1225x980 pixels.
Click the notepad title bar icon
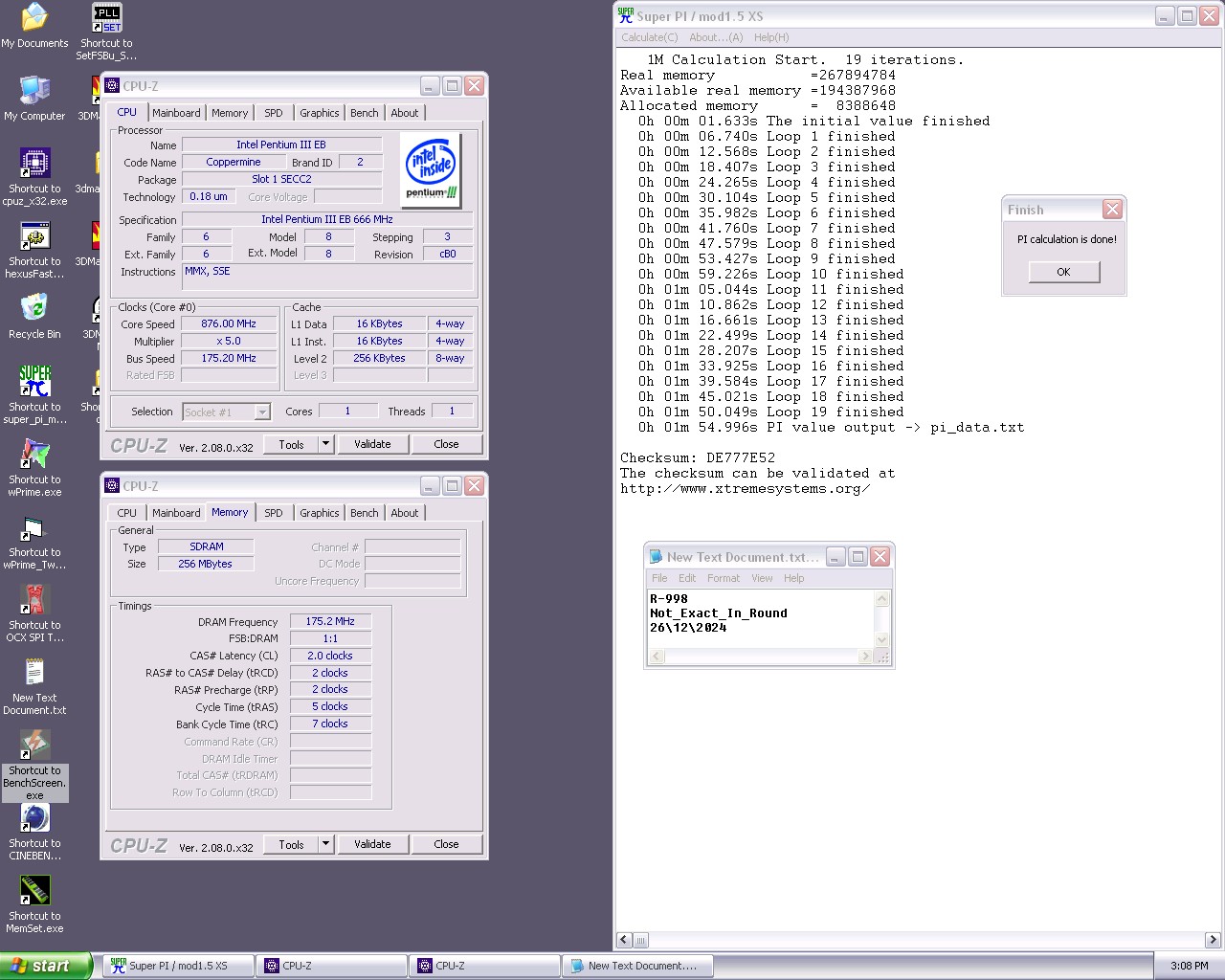[656, 556]
